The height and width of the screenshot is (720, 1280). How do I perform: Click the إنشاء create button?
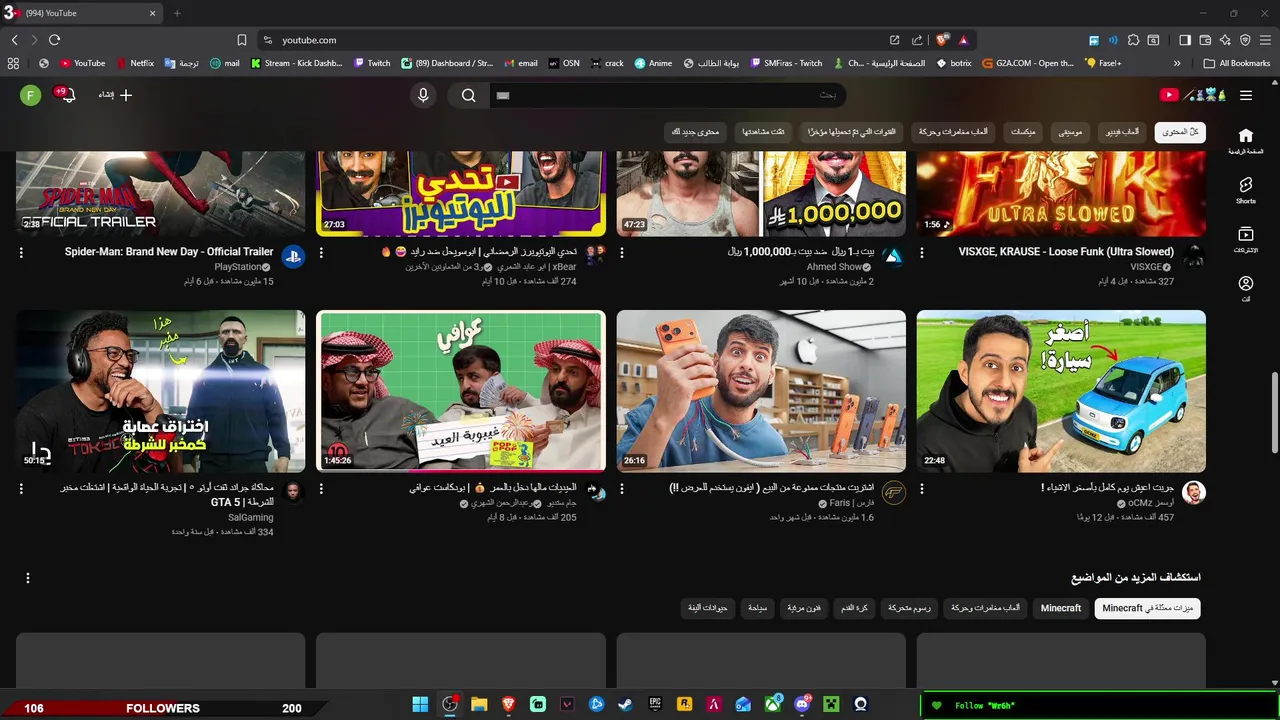click(x=114, y=95)
